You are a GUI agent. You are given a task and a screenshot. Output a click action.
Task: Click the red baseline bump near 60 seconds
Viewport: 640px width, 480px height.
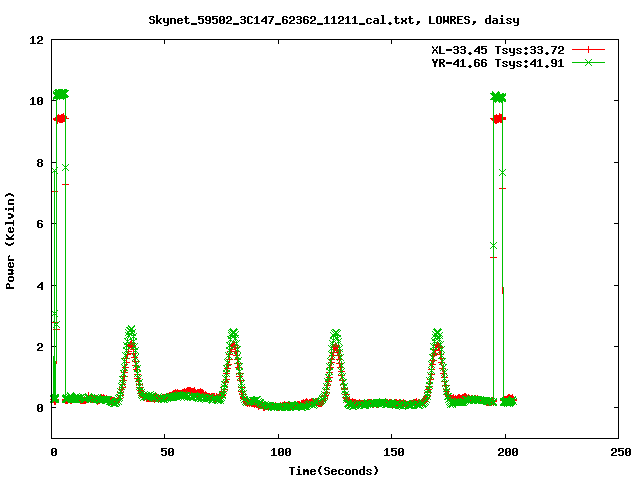189,391
